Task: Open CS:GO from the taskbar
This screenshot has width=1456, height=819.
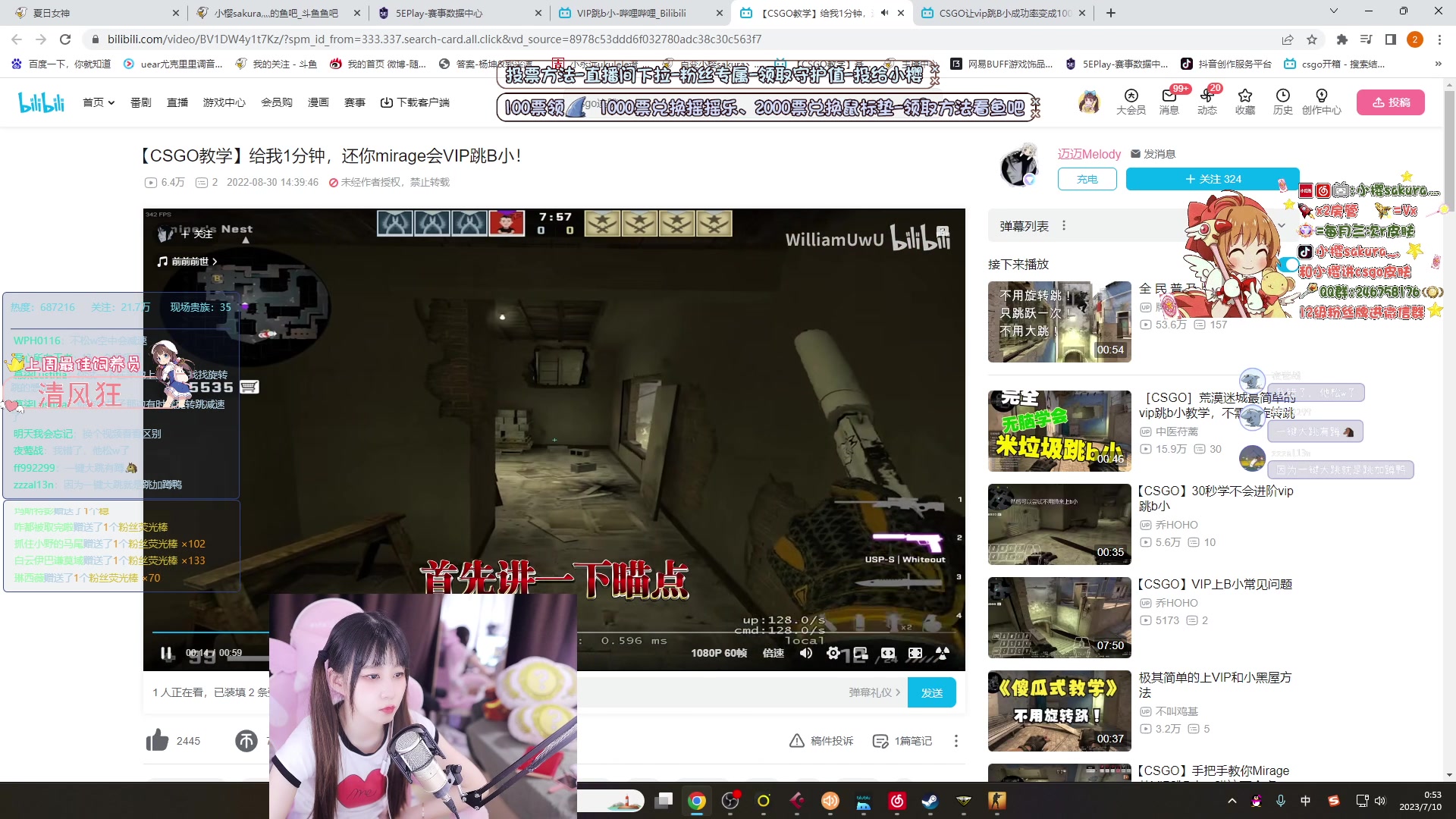Action: point(996,801)
